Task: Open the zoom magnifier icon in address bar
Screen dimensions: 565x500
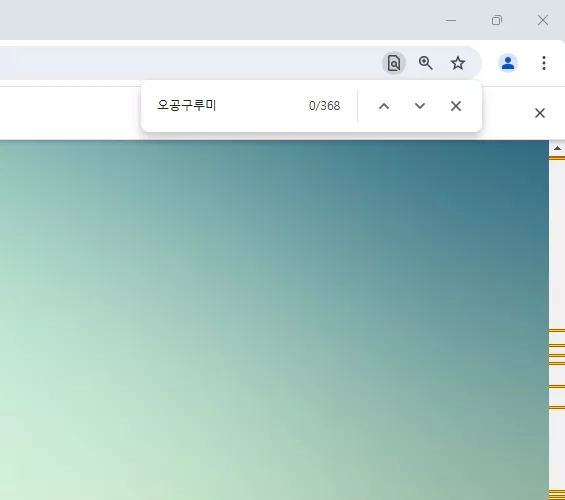Action: [426, 63]
